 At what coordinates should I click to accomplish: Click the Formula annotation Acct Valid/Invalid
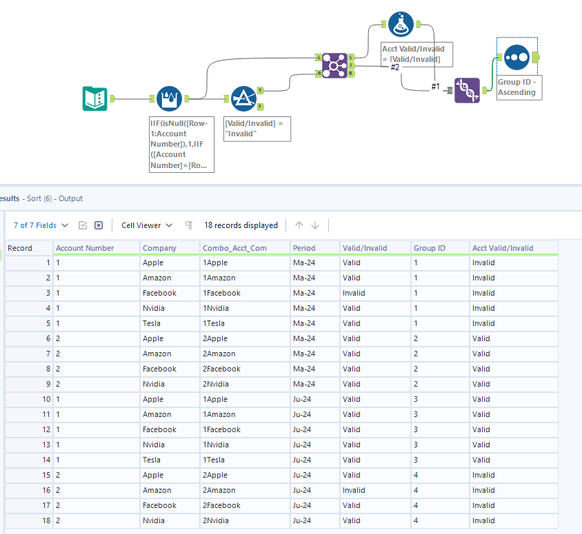coord(417,54)
